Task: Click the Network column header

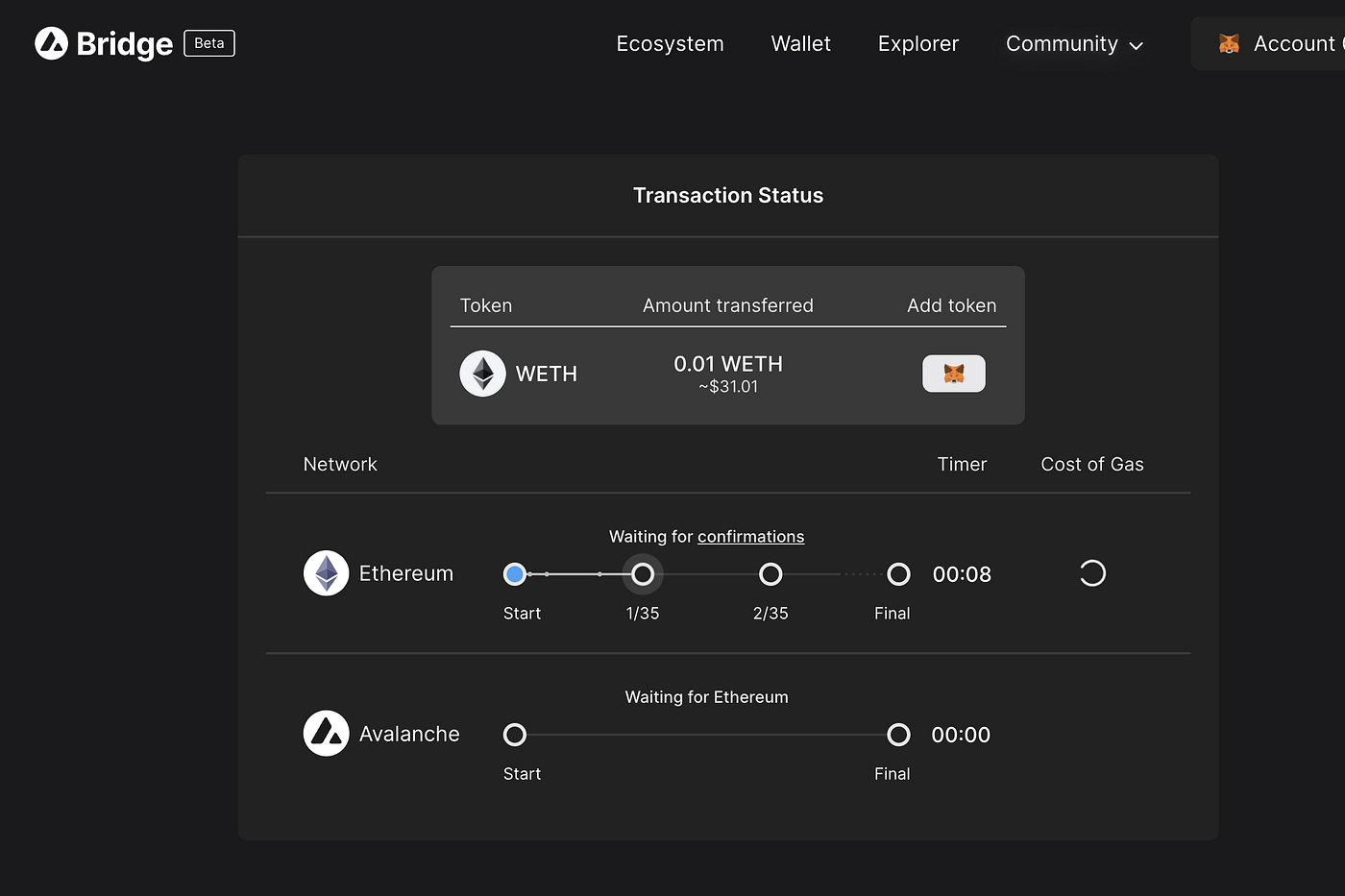Action: point(340,464)
